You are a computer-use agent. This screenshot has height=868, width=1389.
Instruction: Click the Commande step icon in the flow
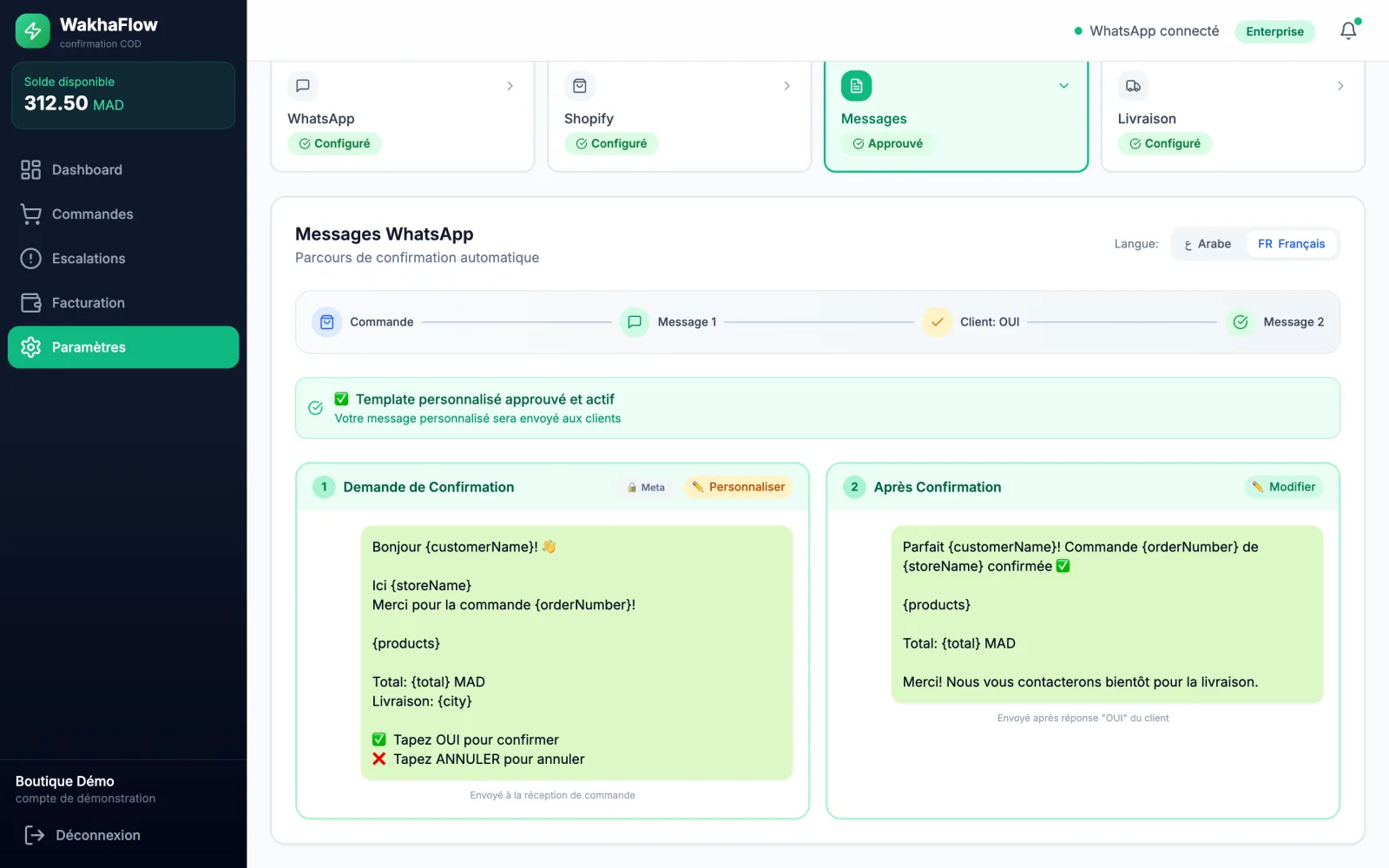[x=327, y=322]
